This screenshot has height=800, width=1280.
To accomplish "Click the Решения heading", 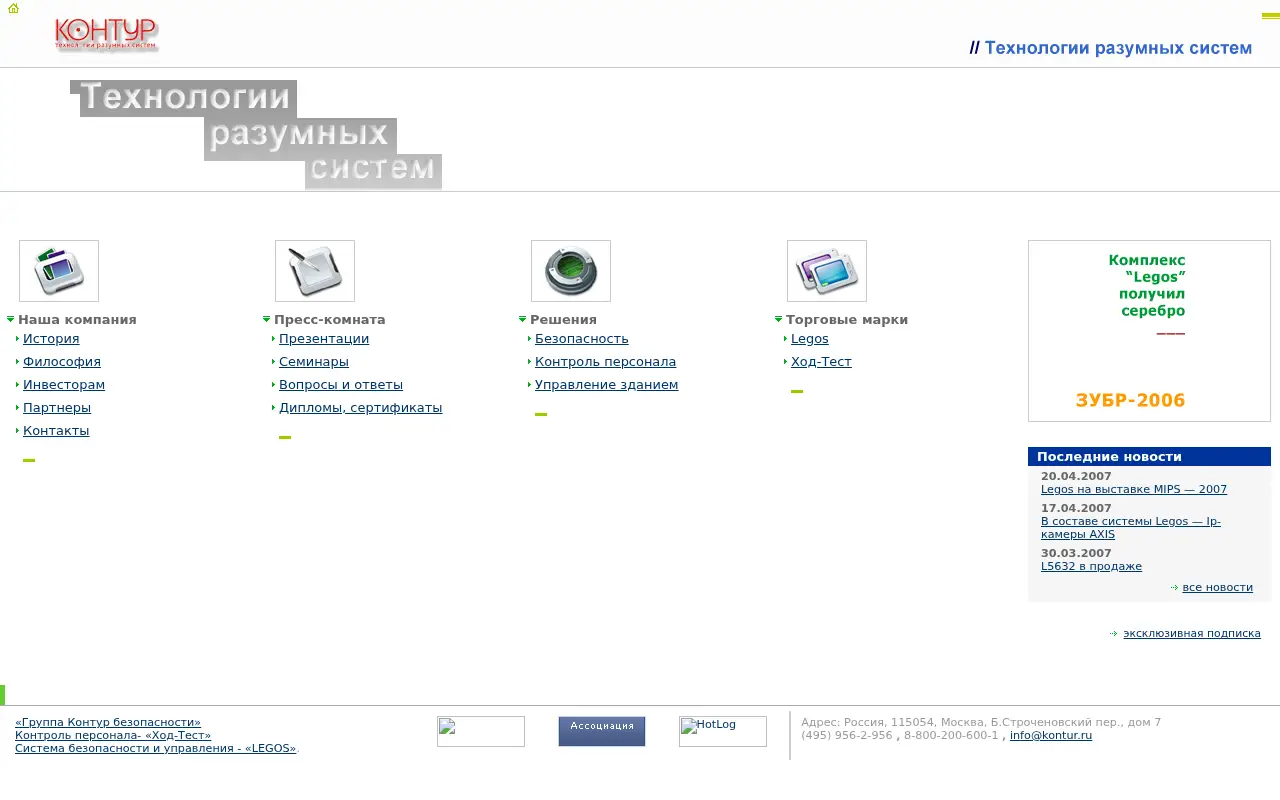I will pyautogui.click(x=563, y=320).
